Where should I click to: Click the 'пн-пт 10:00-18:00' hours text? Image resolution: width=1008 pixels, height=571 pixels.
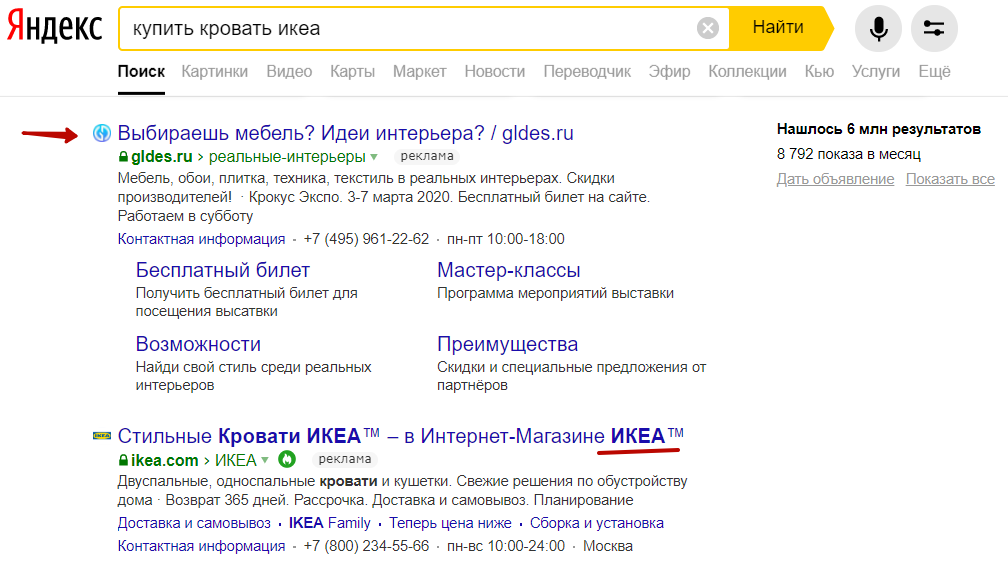506,239
